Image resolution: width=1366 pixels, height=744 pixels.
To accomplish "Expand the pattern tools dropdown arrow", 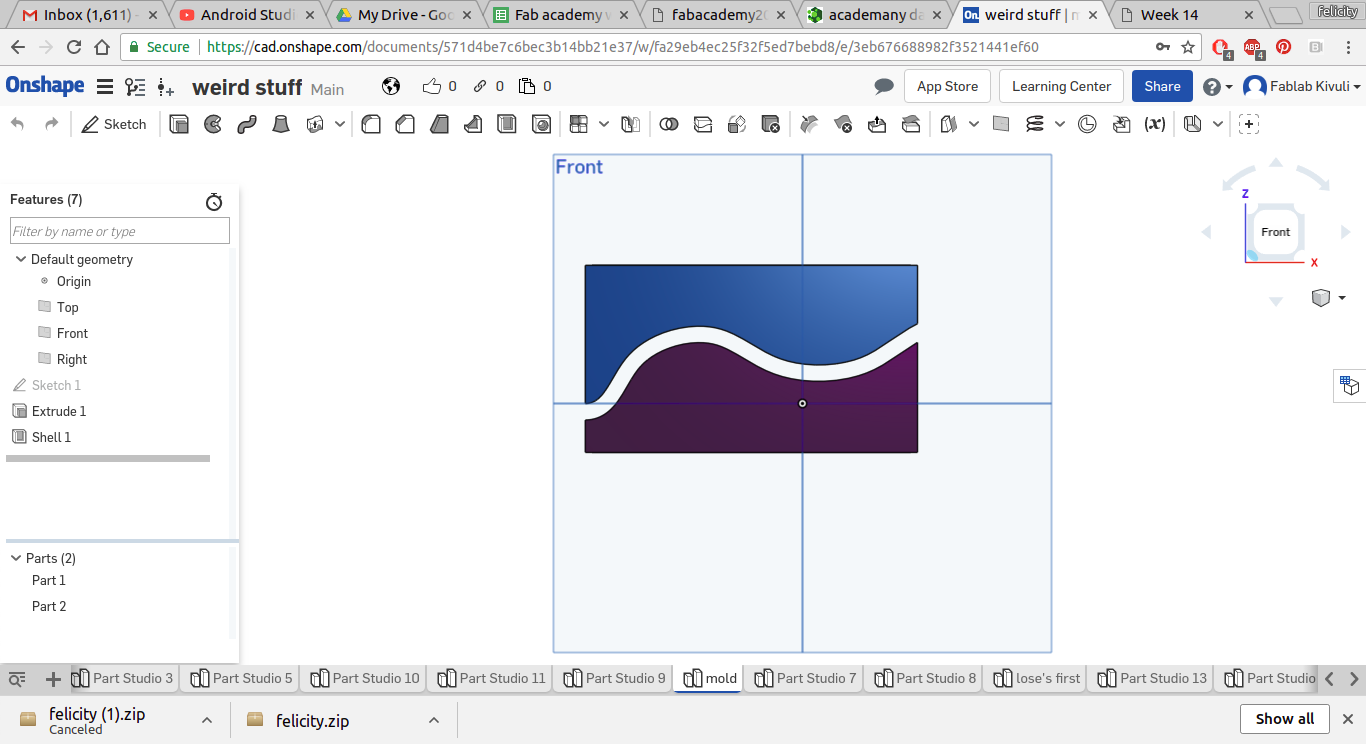I will point(604,124).
